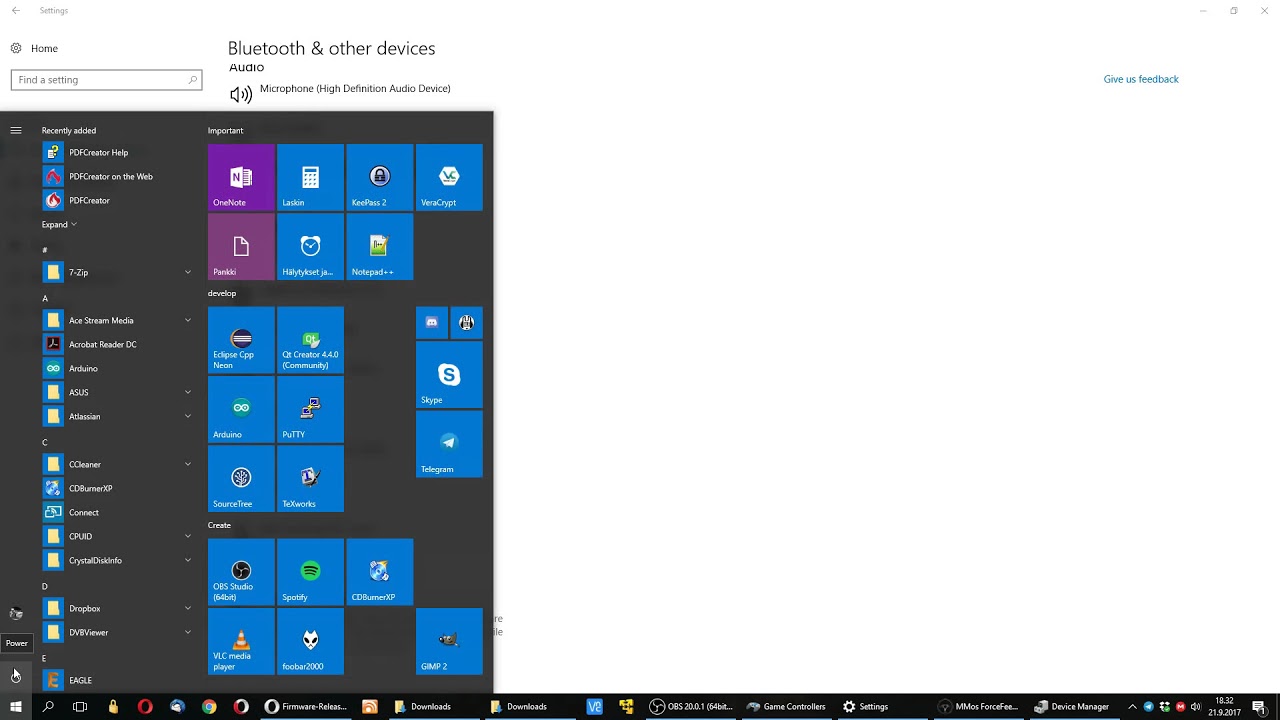Open Task View on taskbar
1280x720 pixels.
point(80,707)
